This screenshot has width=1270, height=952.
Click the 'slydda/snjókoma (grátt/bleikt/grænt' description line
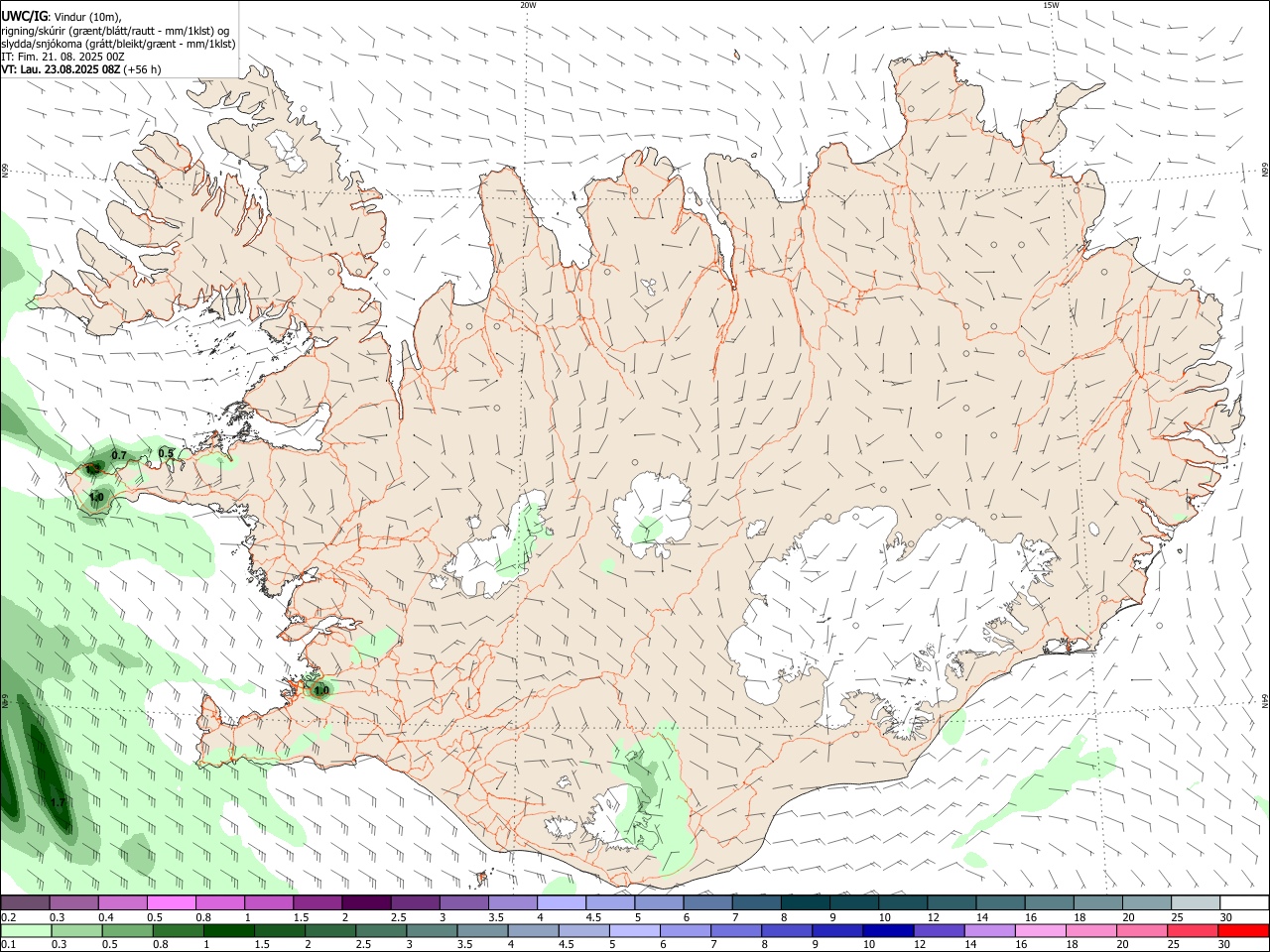tap(118, 44)
